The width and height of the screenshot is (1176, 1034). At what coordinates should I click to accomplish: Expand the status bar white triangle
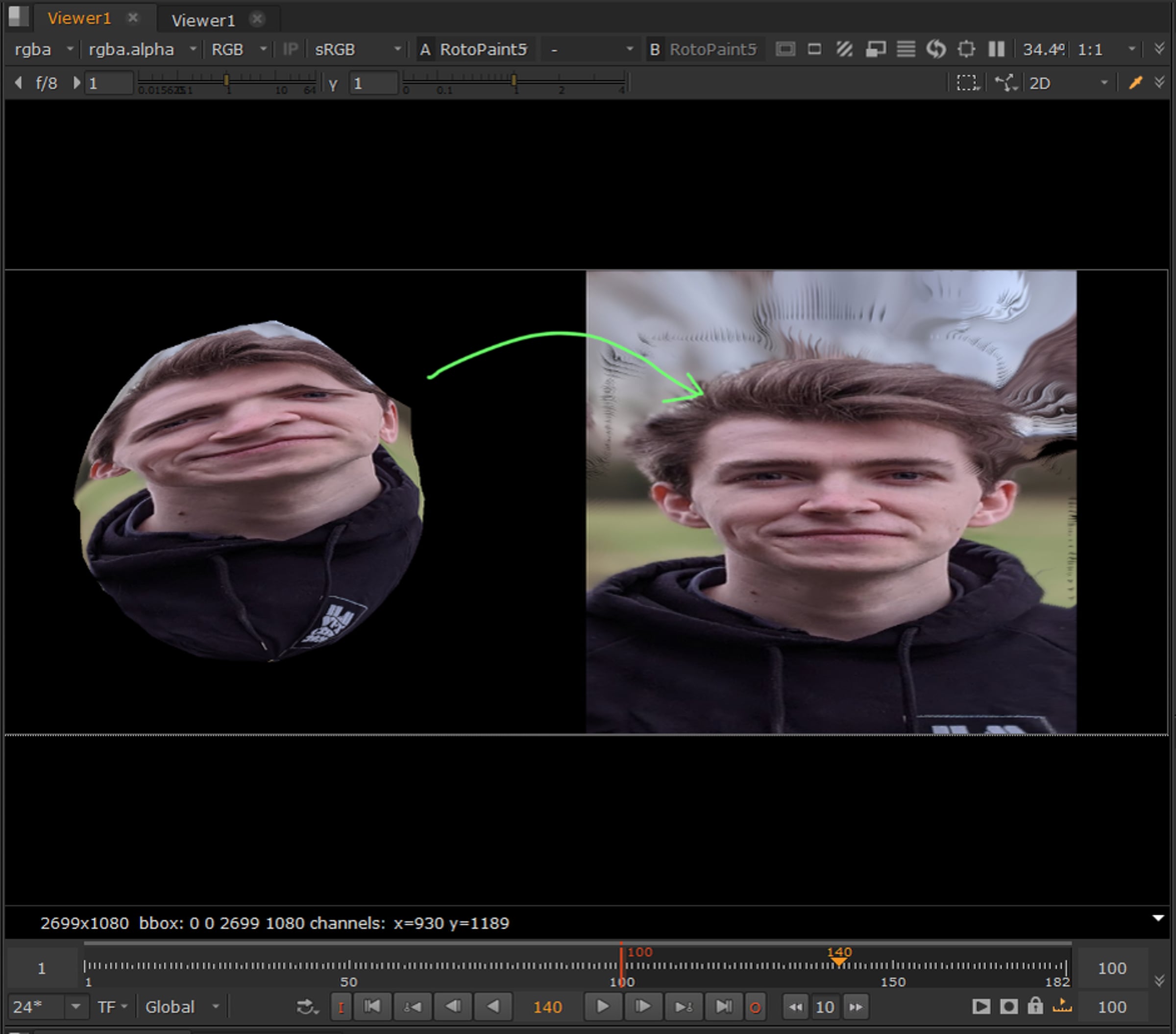point(1159,918)
